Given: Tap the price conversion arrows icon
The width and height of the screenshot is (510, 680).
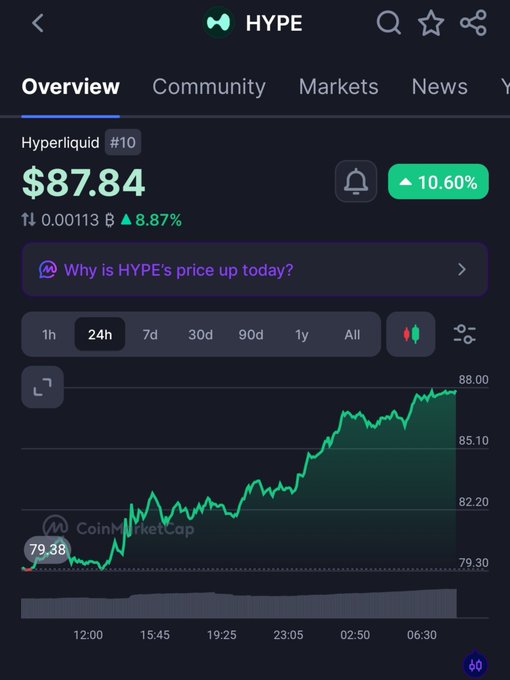Looking at the screenshot, I should (x=29, y=220).
